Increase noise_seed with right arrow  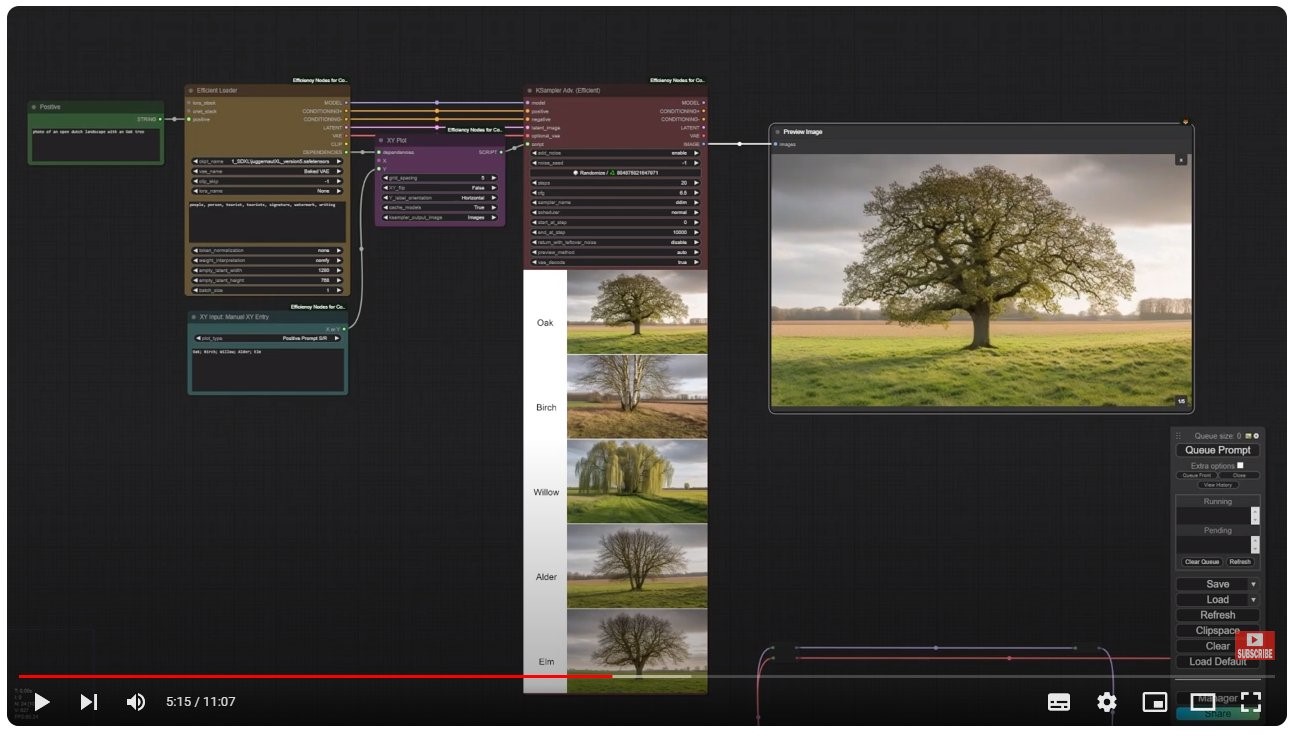pos(695,162)
